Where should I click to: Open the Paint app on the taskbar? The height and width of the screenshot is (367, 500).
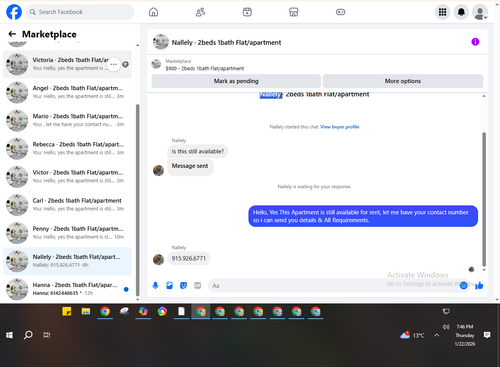pos(124,311)
